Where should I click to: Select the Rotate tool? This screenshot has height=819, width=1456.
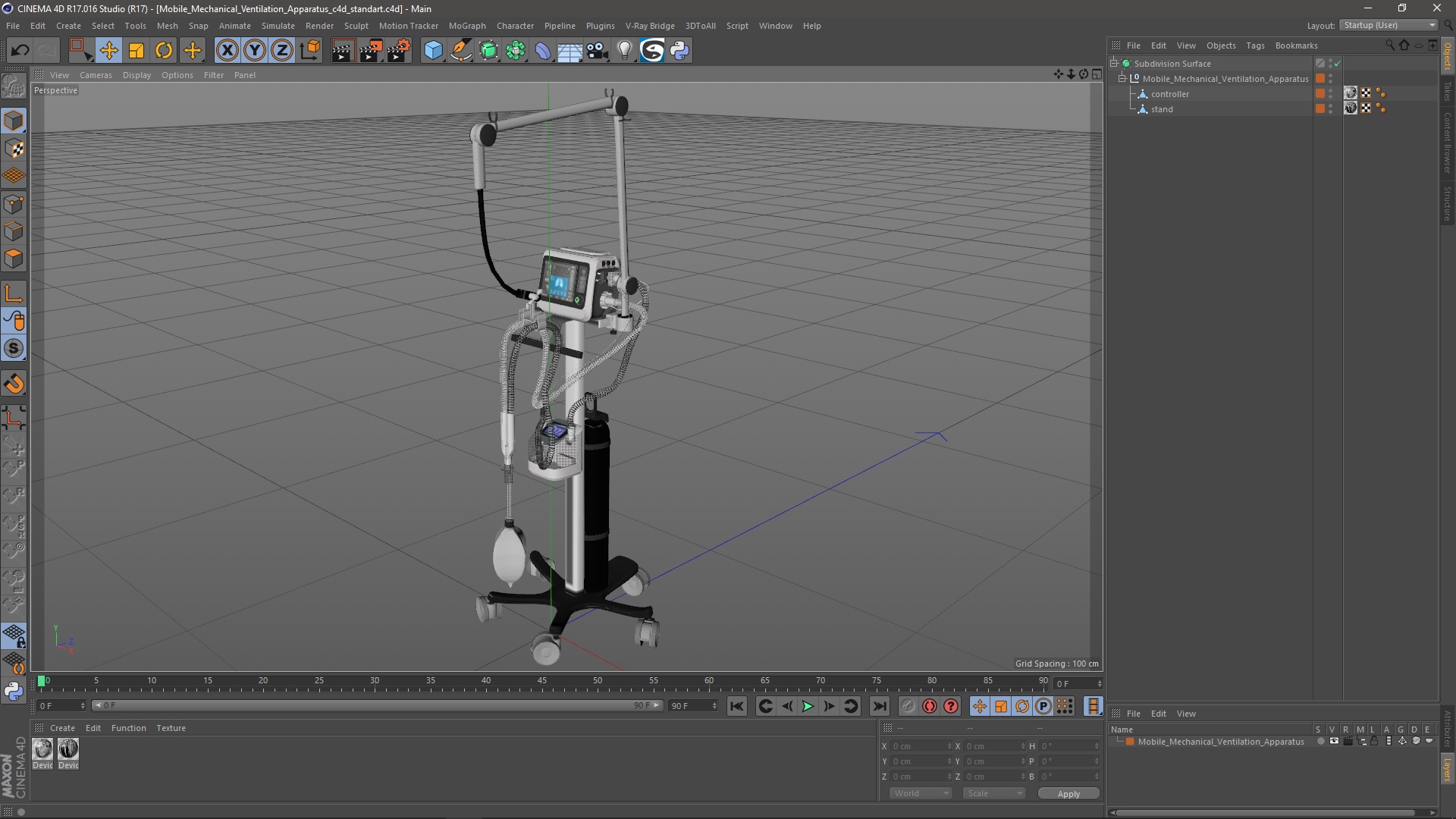pos(164,51)
